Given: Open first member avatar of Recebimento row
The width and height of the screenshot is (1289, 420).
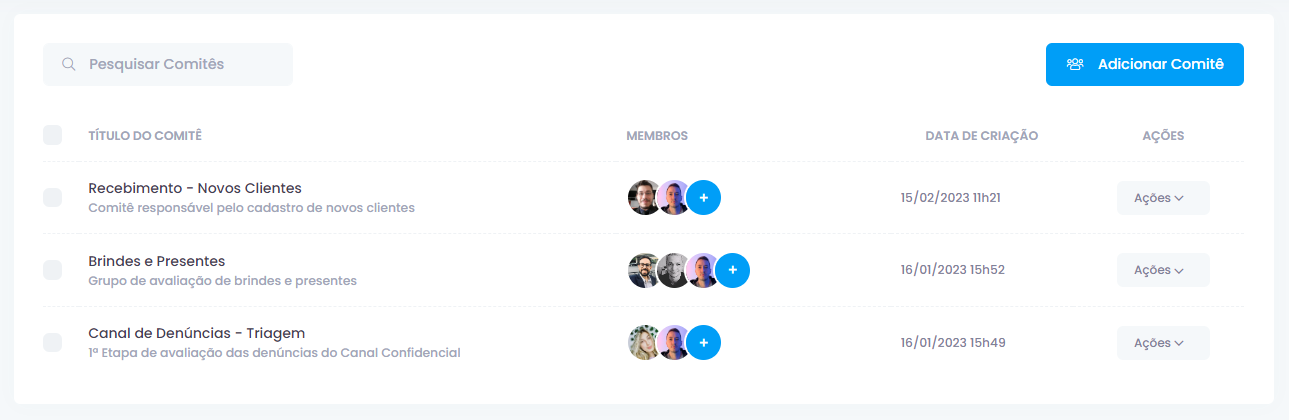Looking at the screenshot, I should pyautogui.click(x=645, y=198).
